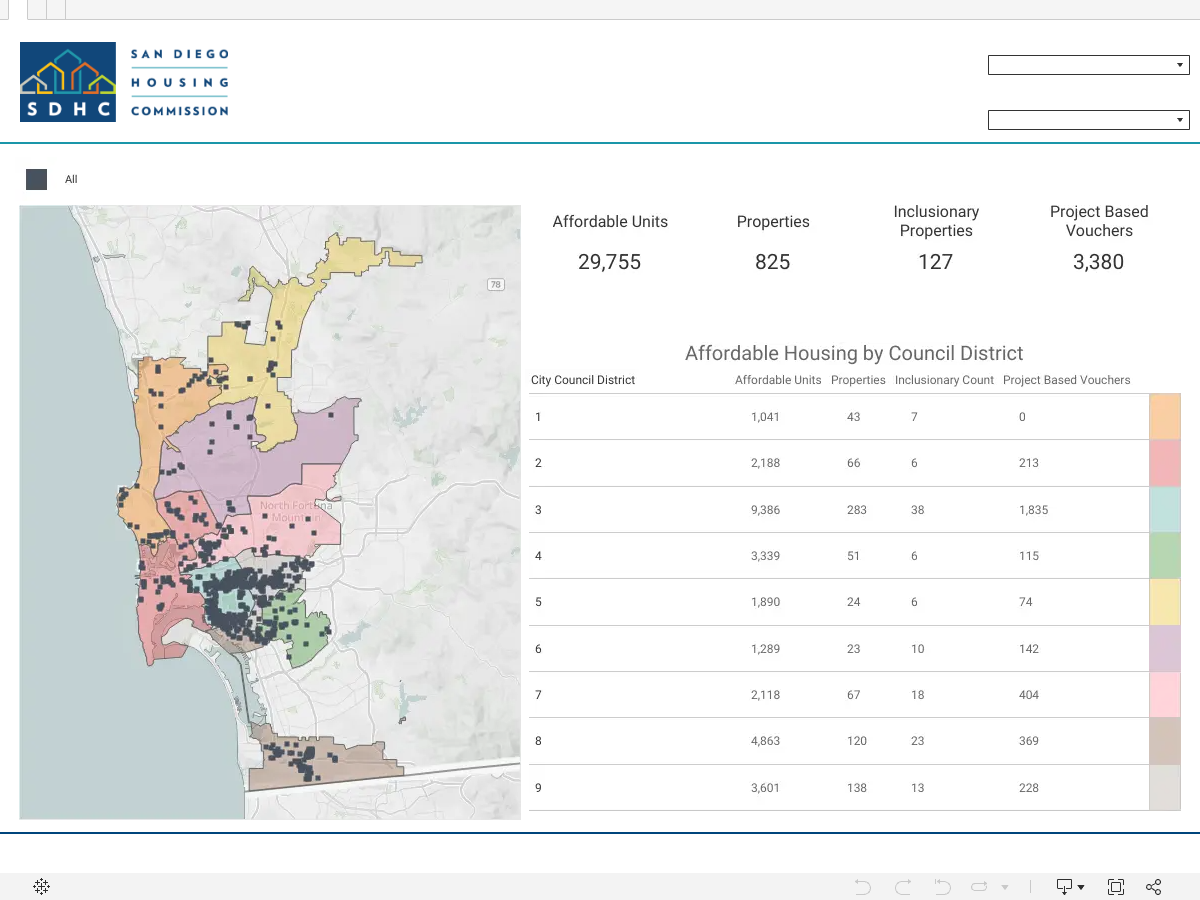This screenshot has width=1200, height=900.
Task: Open the lower filter dropdown
Action: coord(1088,120)
